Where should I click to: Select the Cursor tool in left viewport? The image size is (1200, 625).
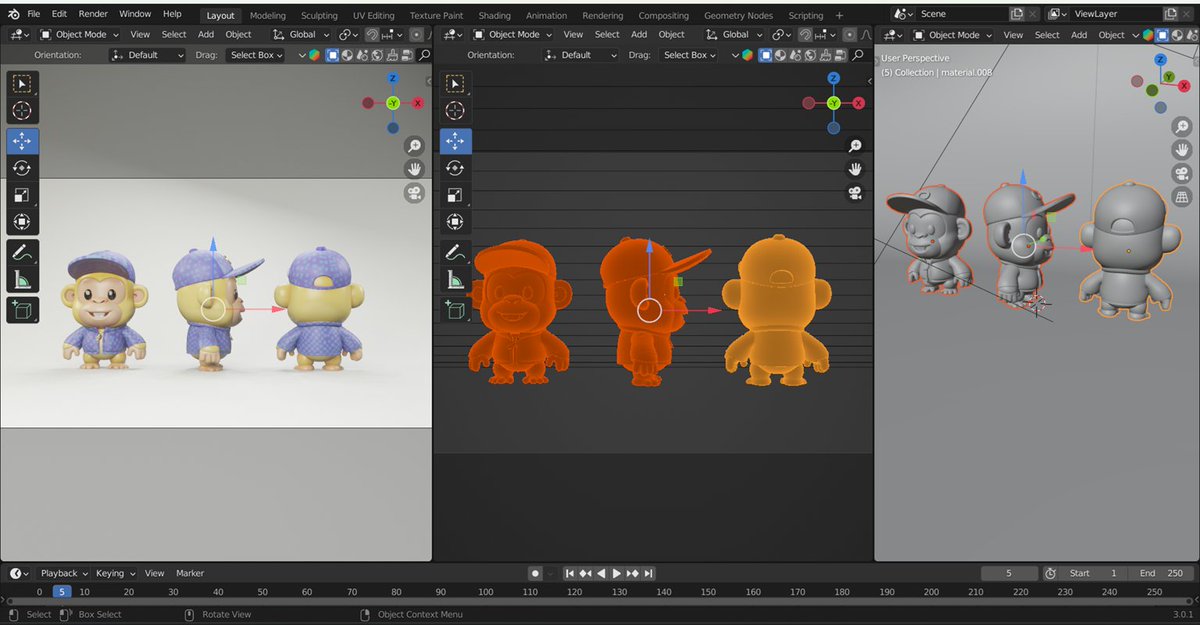[22, 110]
